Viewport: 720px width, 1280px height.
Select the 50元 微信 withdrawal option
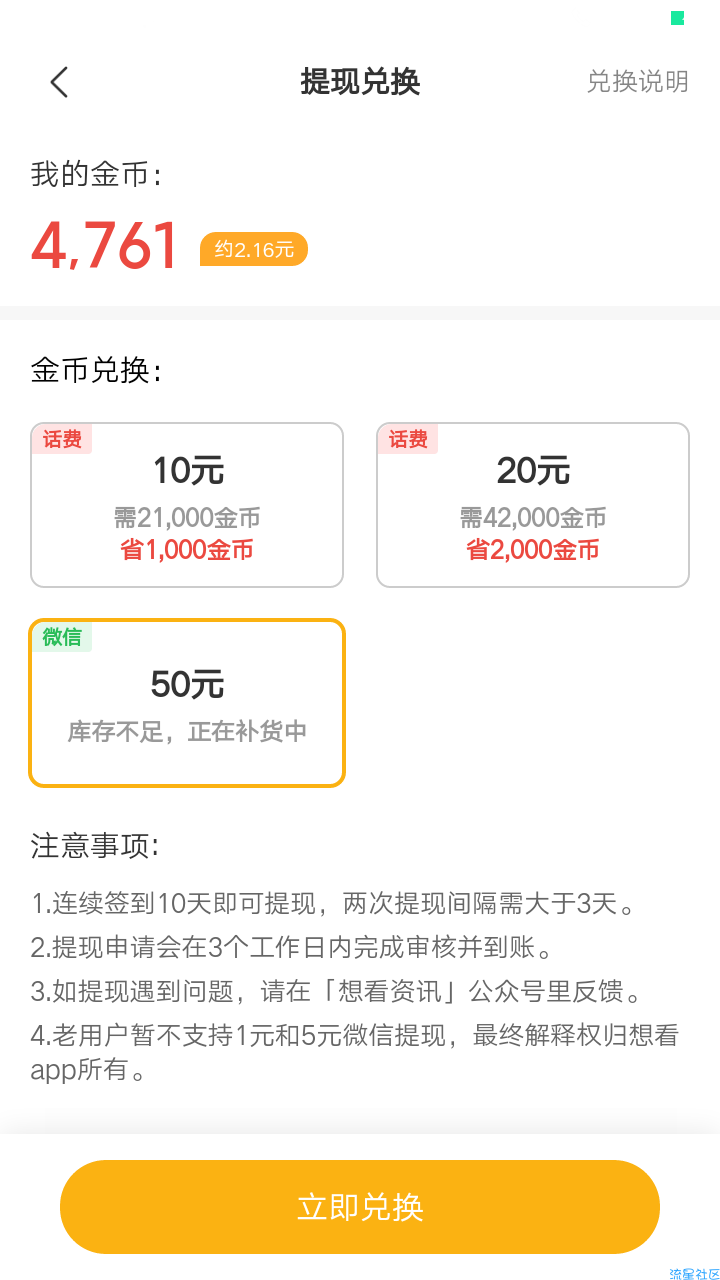point(187,703)
